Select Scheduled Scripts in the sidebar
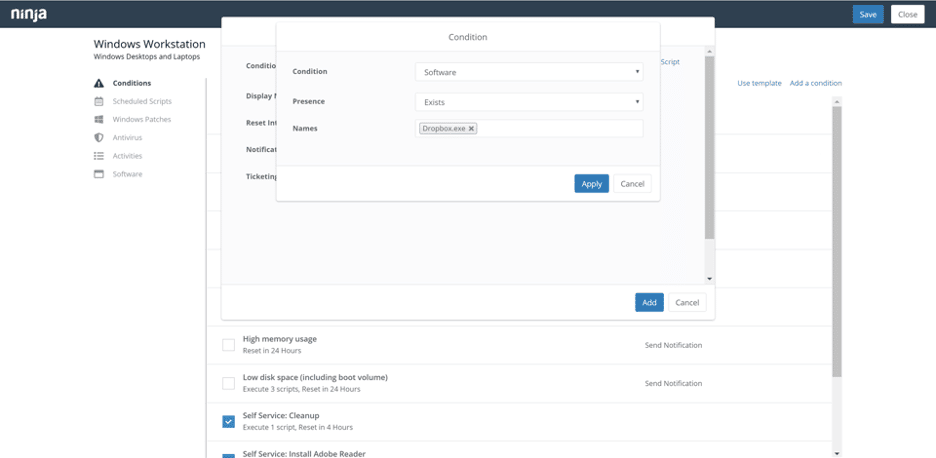The width and height of the screenshot is (936, 458). click(x=142, y=102)
